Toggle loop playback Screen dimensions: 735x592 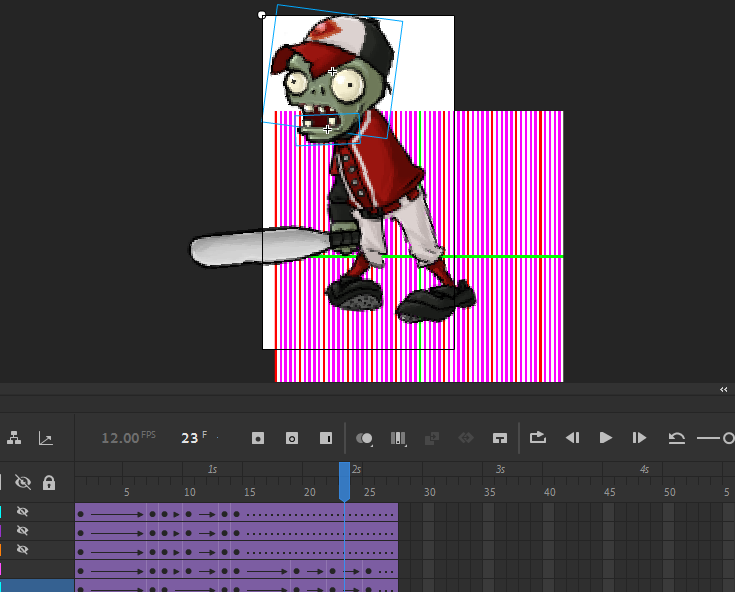[x=538, y=438]
